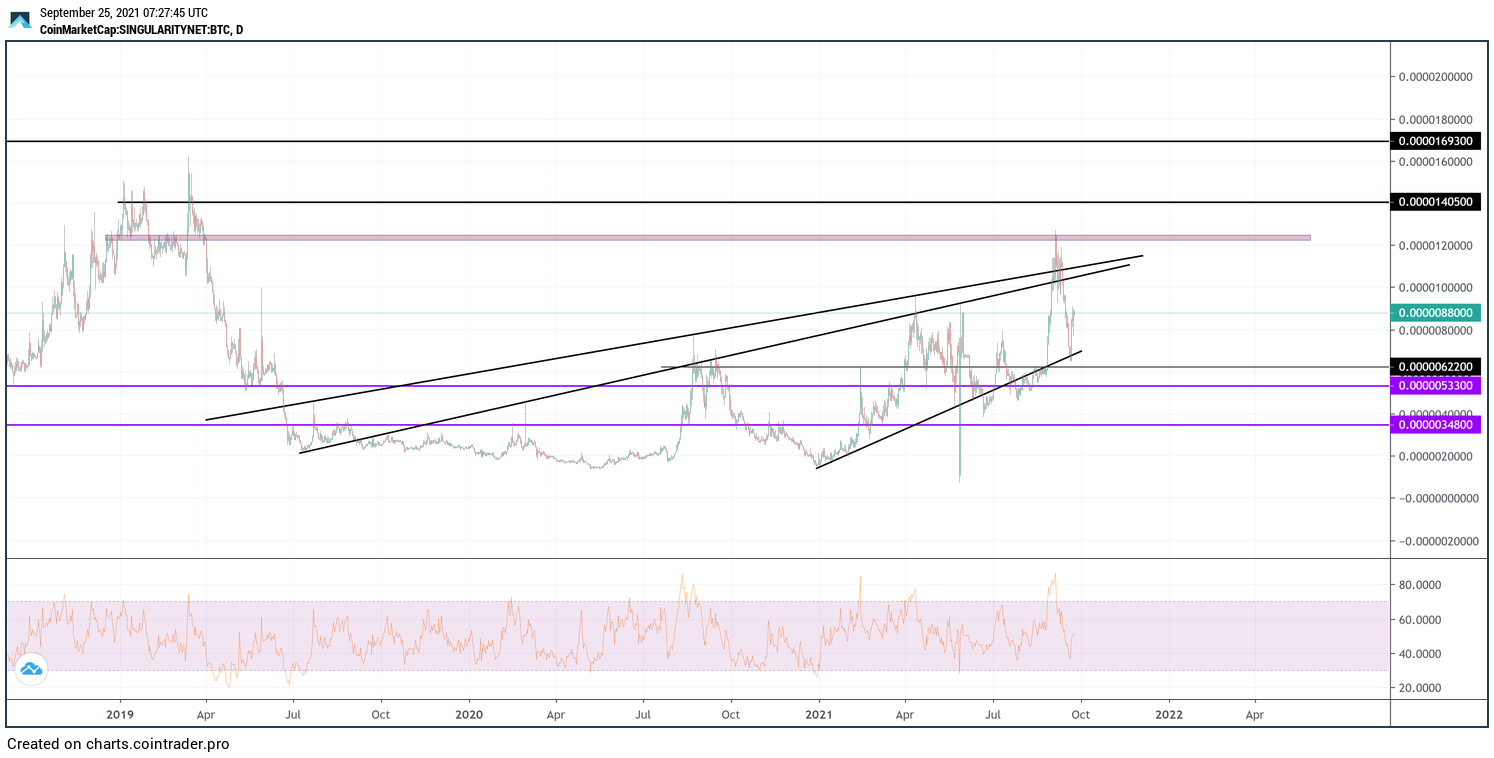This screenshot has height=758, width=1494.
Task: Select the 0.0000169300 black price label
Action: (x=1439, y=142)
